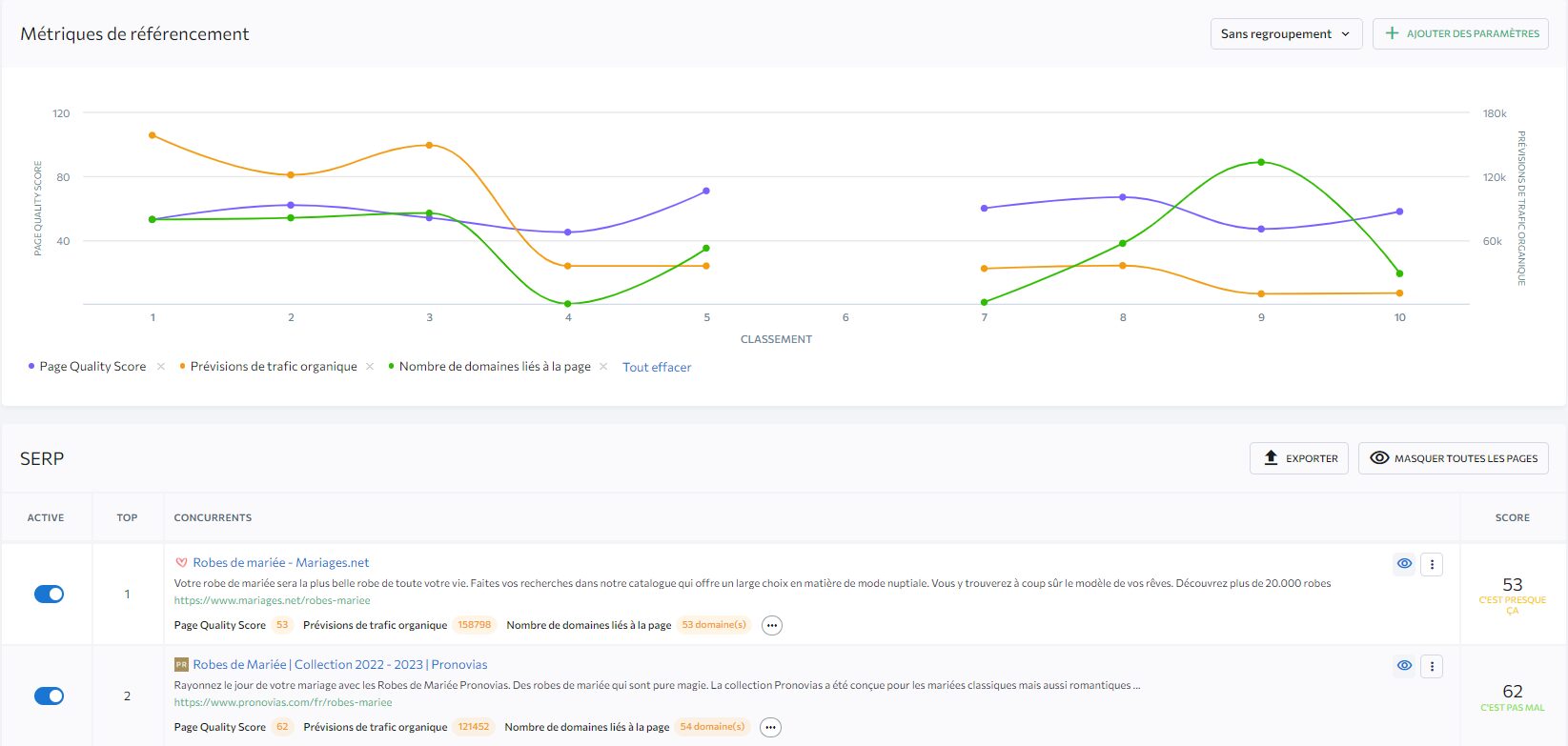
Task: Click orange traffic point at rank 3
Action: coord(429,145)
